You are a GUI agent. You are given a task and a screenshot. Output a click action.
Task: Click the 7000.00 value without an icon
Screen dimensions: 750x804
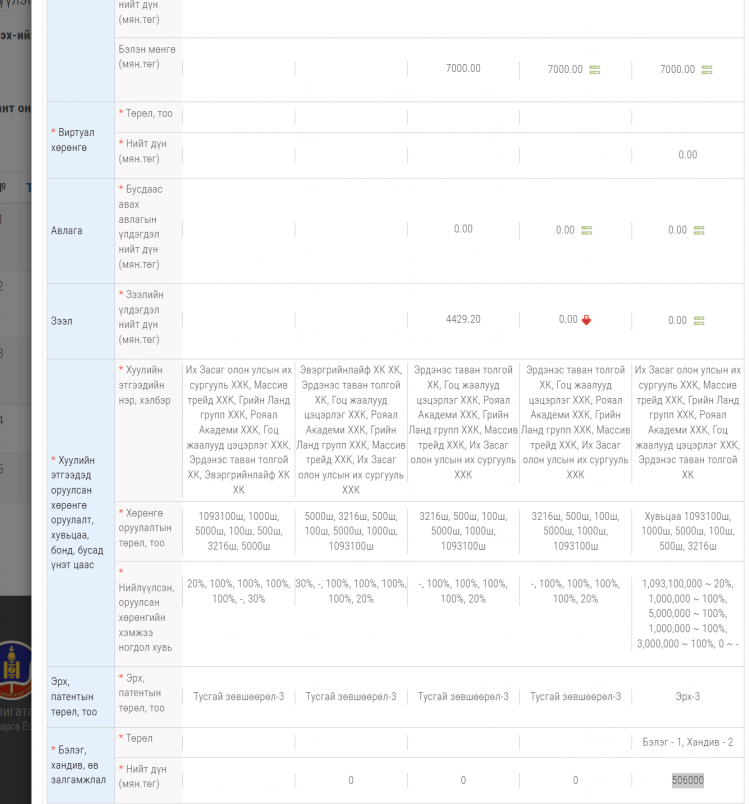[463, 68]
